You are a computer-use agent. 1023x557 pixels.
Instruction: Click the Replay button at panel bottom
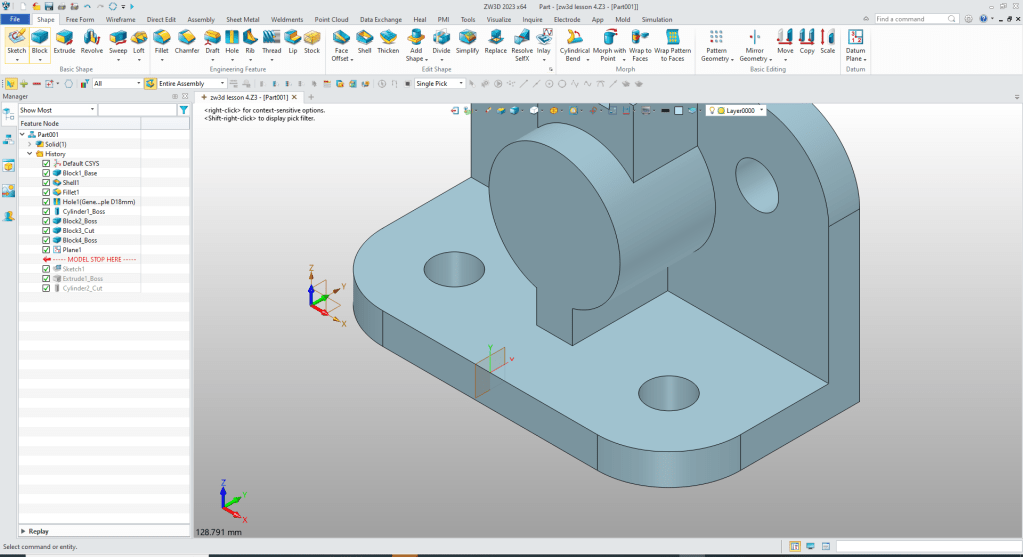click(x=38, y=531)
